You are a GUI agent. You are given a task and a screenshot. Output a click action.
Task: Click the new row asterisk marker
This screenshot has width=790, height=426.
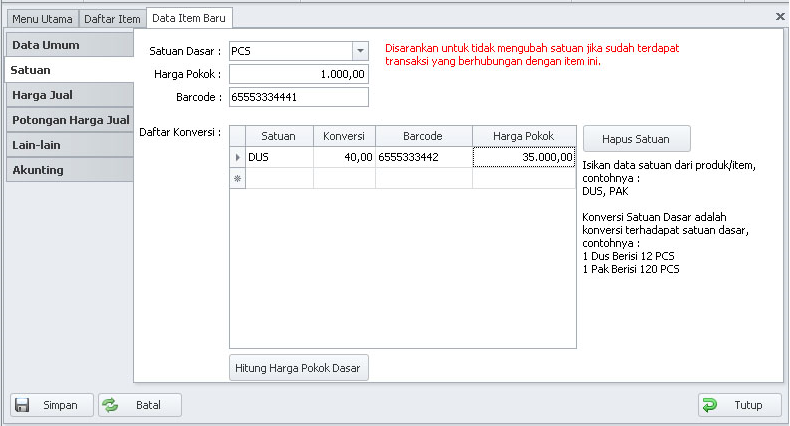[x=238, y=178]
